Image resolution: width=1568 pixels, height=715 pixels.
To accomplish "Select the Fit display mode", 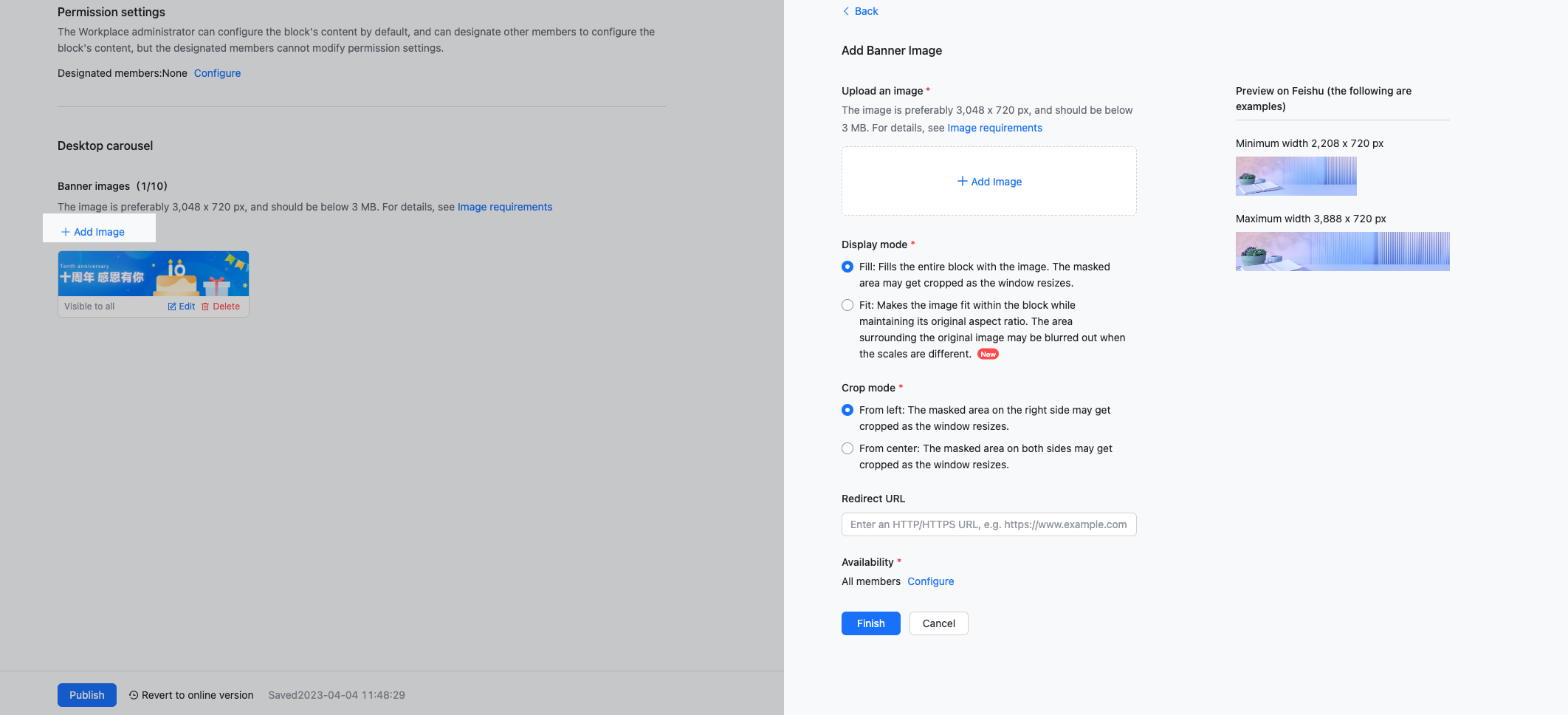I will 847,305.
